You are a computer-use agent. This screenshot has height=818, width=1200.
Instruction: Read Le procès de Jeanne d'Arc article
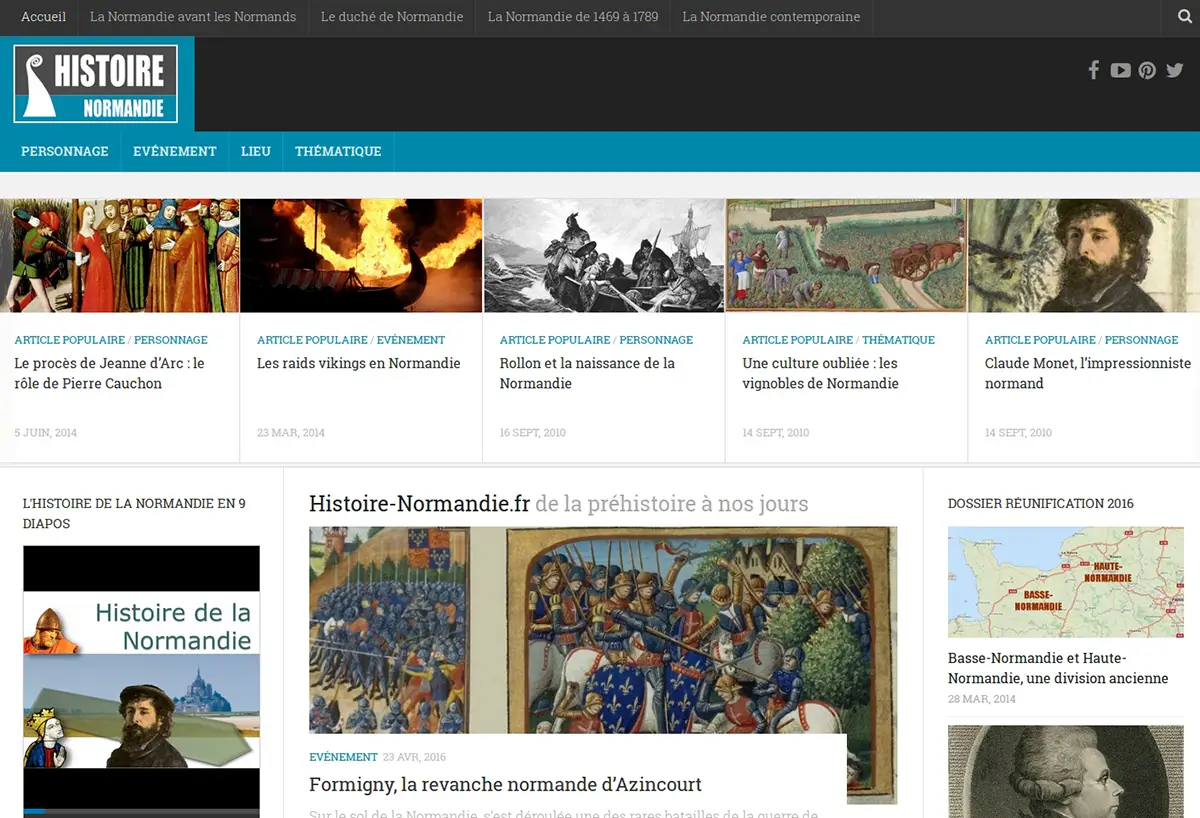click(109, 373)
